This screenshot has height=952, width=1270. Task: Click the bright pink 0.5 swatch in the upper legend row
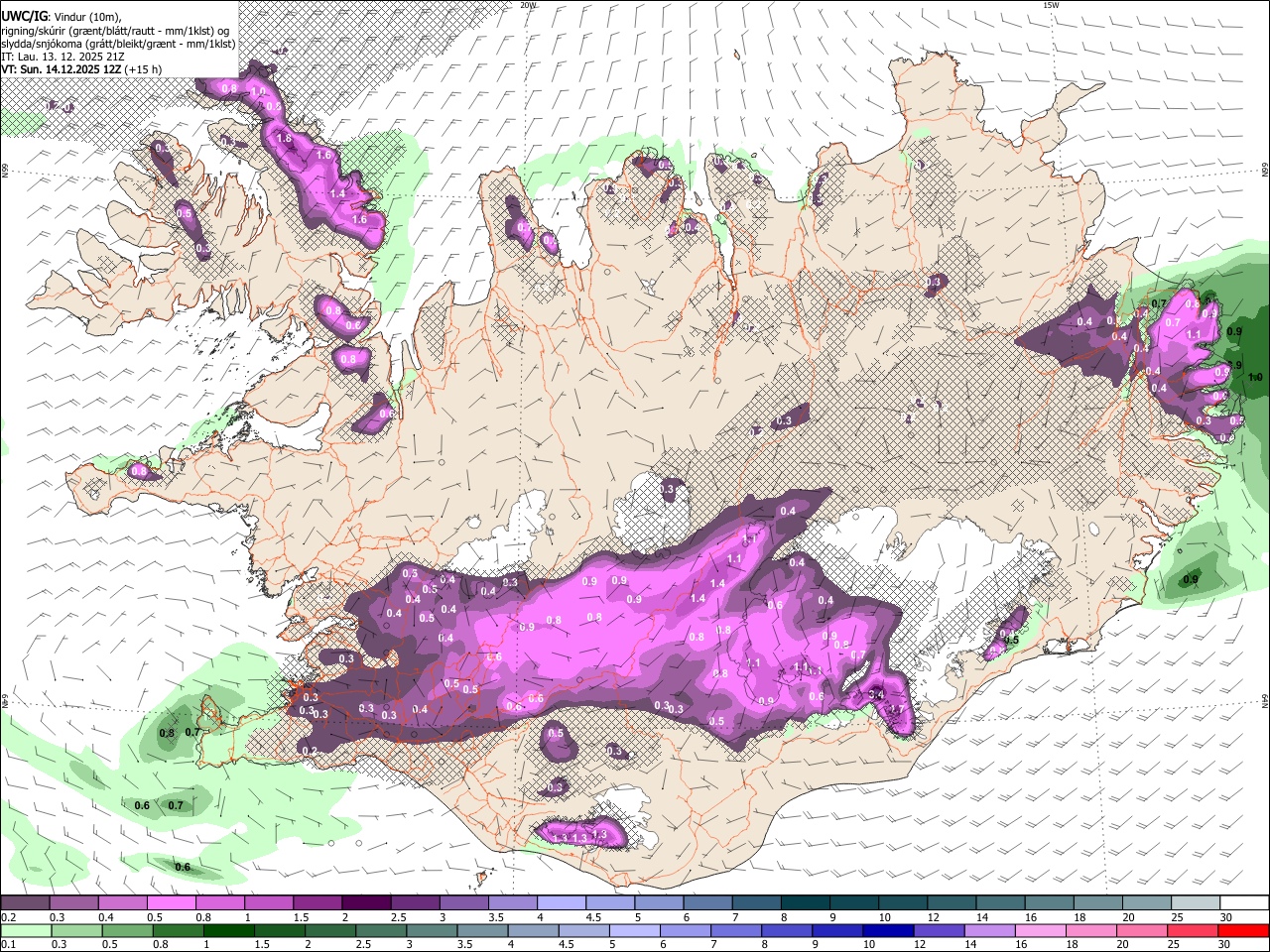click(171, 902)
